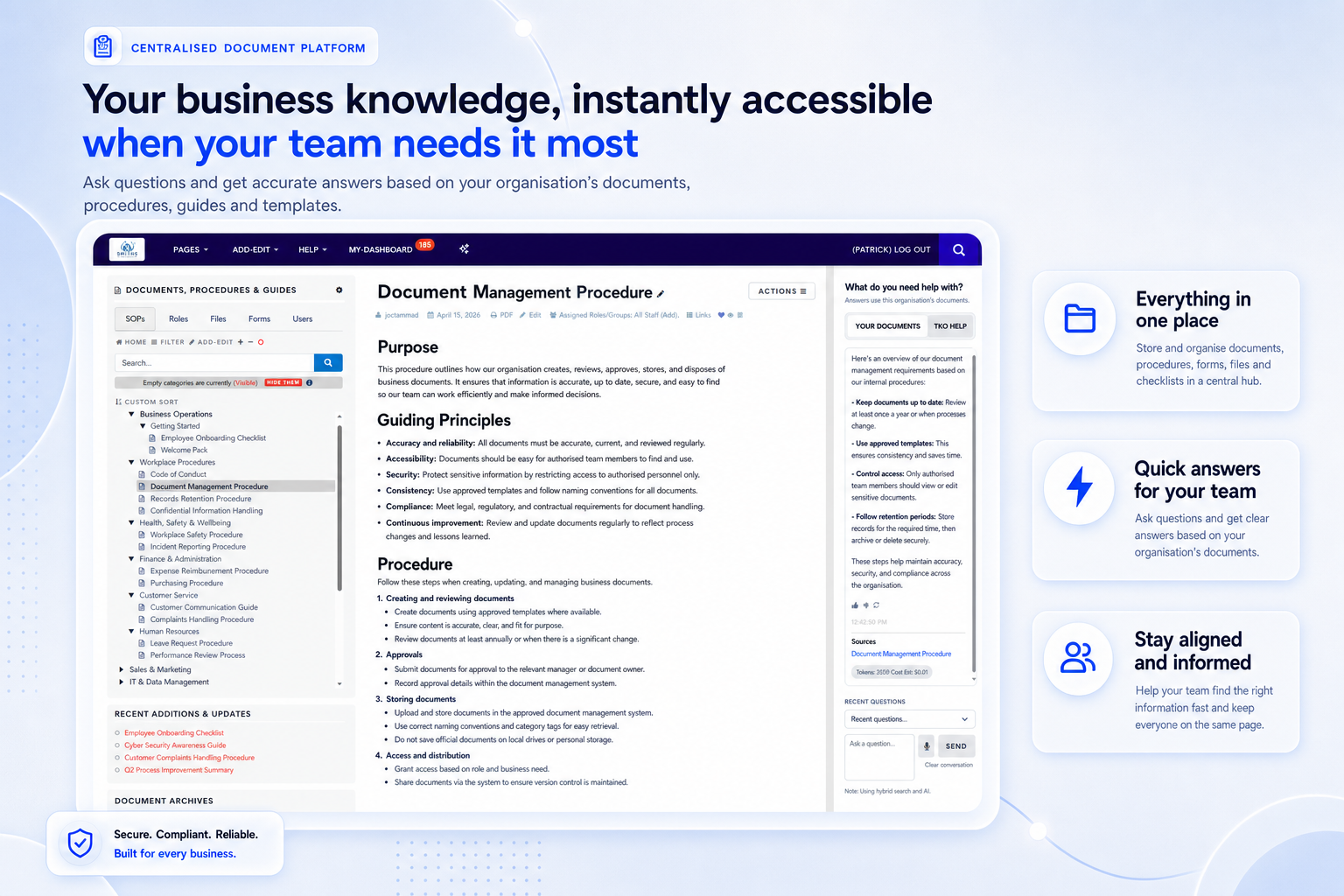The image size is (1344, 896).
Task: Collapse the Finance & Administration category
Action: click(131, 558)
